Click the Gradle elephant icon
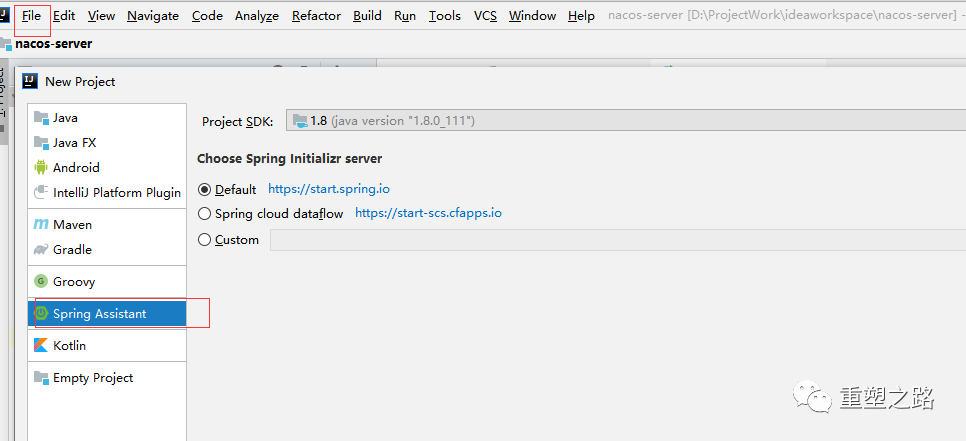This screenshot has height=441, width=966. [41, 249]
